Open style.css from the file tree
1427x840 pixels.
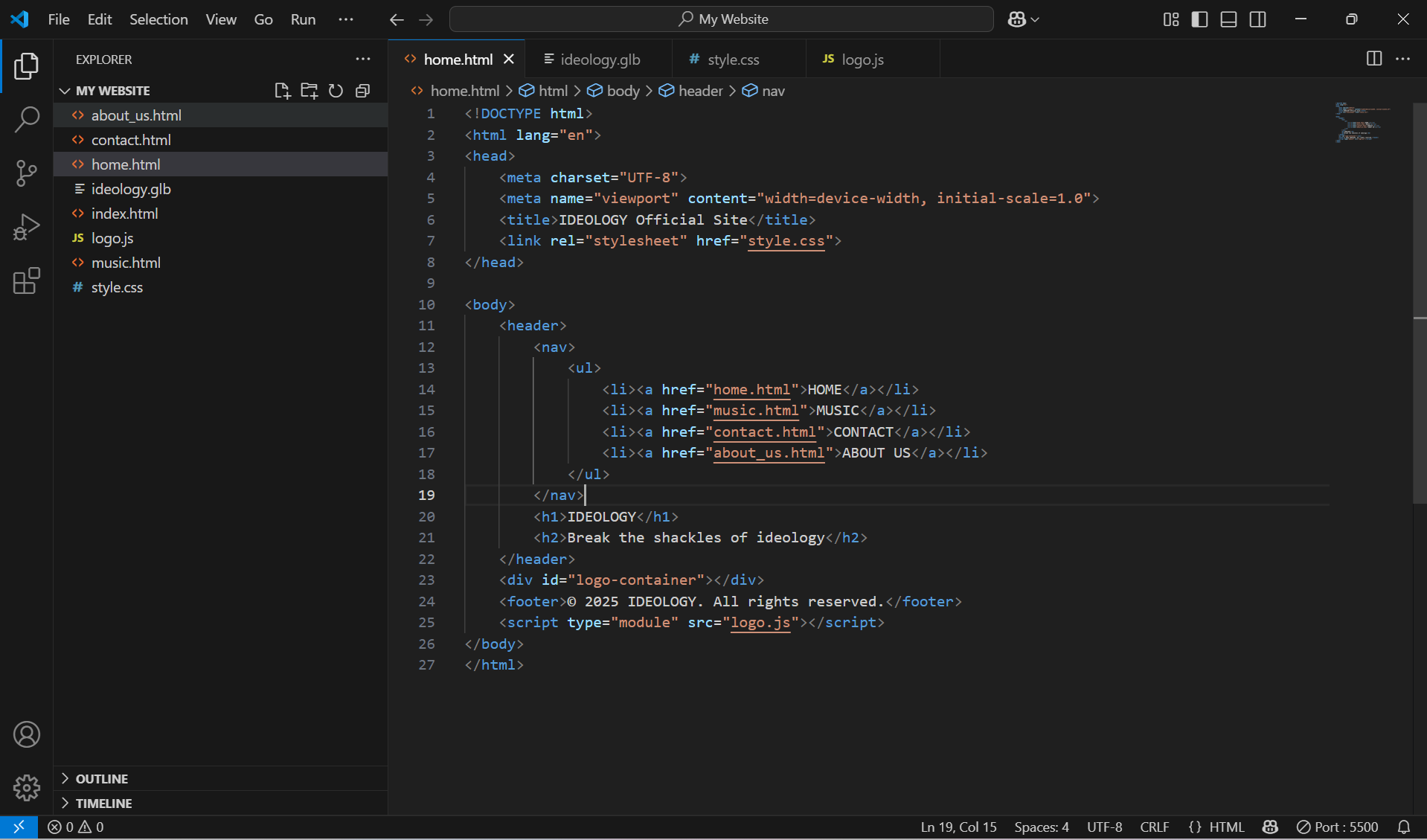[x=220, y=287]
